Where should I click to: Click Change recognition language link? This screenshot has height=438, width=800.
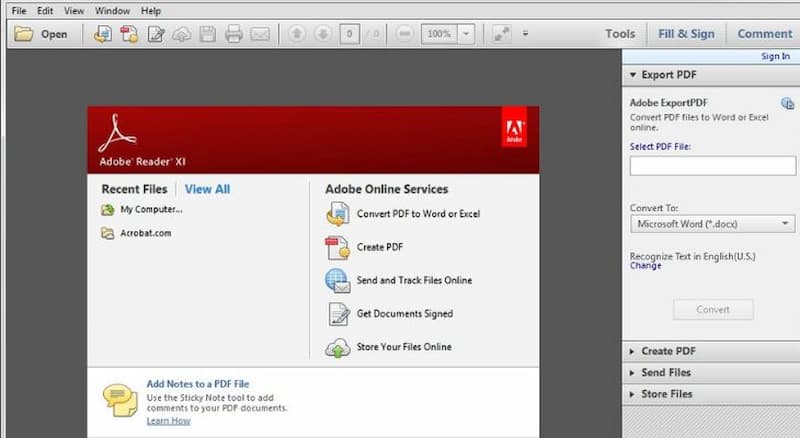point(645,265)
